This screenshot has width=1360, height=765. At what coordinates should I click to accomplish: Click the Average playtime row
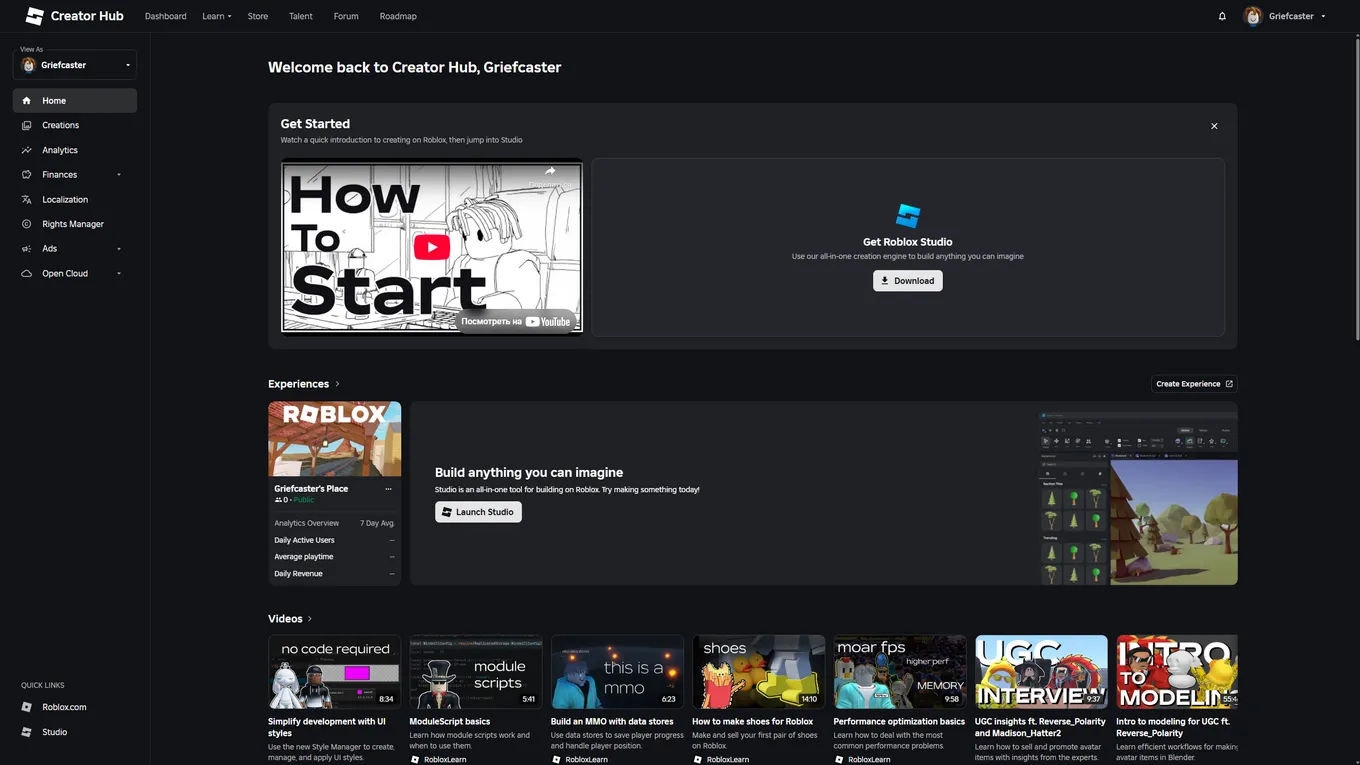(335, 557)
